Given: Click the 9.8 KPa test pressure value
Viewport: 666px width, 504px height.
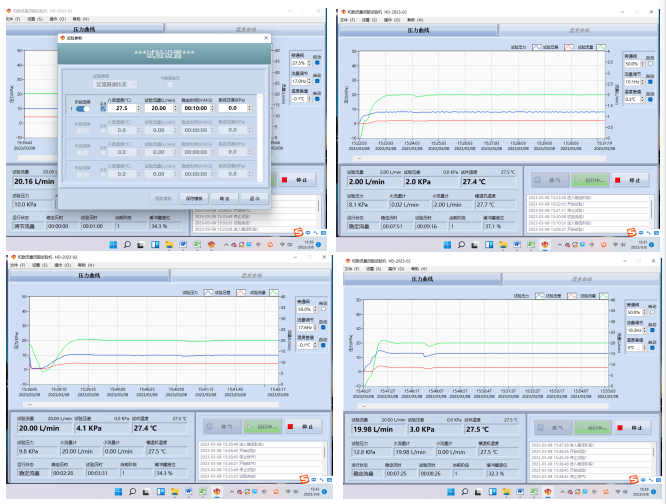Looking at the screenshot, I should click(x=37, y=451).
